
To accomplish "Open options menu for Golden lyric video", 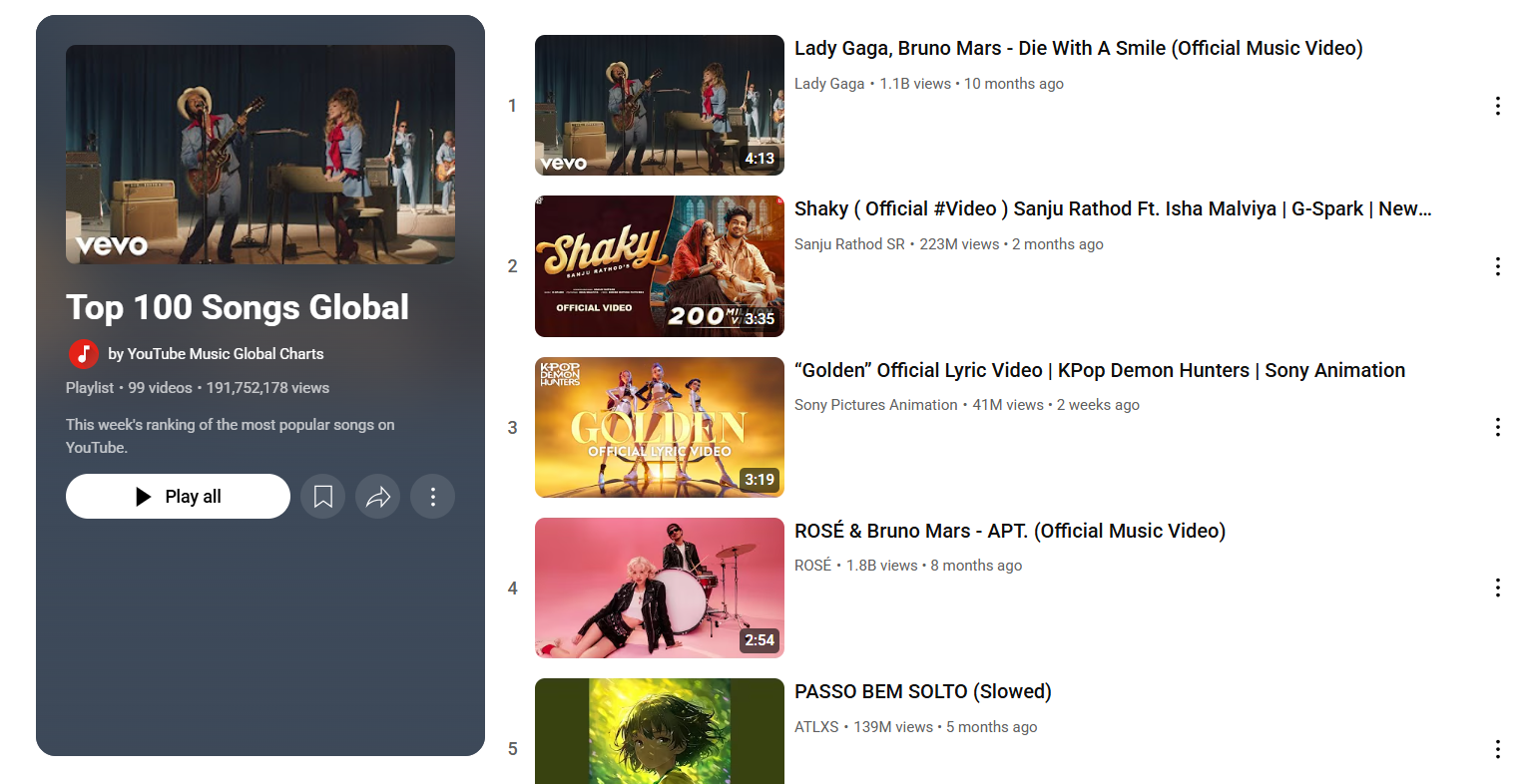I will click(1497, 427).
